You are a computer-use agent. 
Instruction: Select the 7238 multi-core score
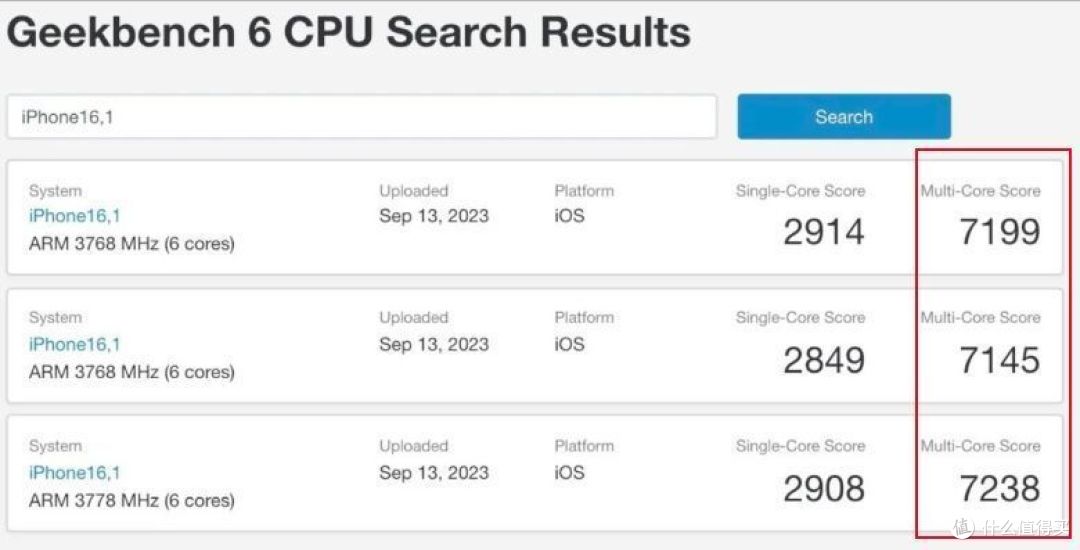999,488
